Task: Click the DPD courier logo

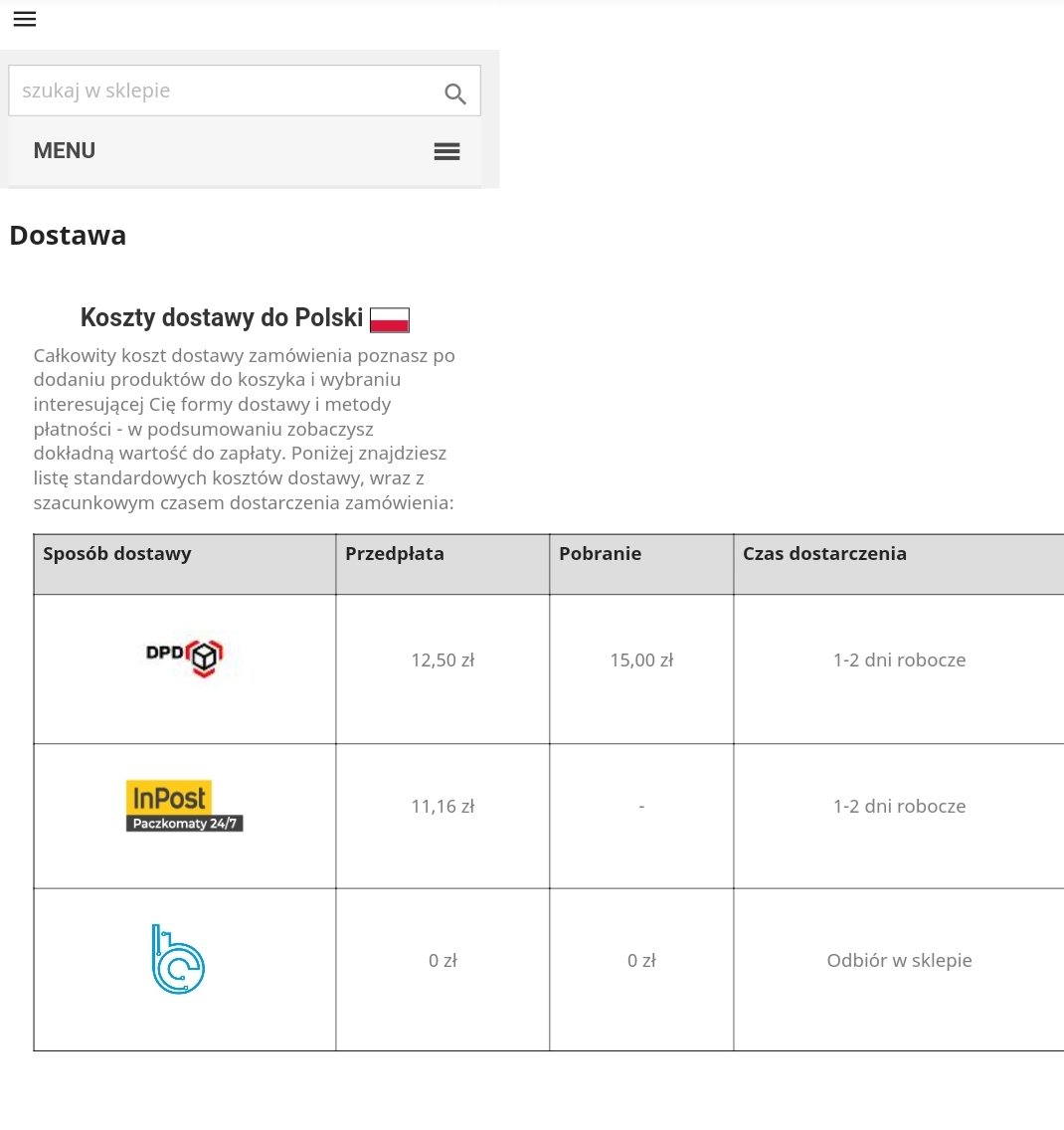Action: click(x=184, y=658)
